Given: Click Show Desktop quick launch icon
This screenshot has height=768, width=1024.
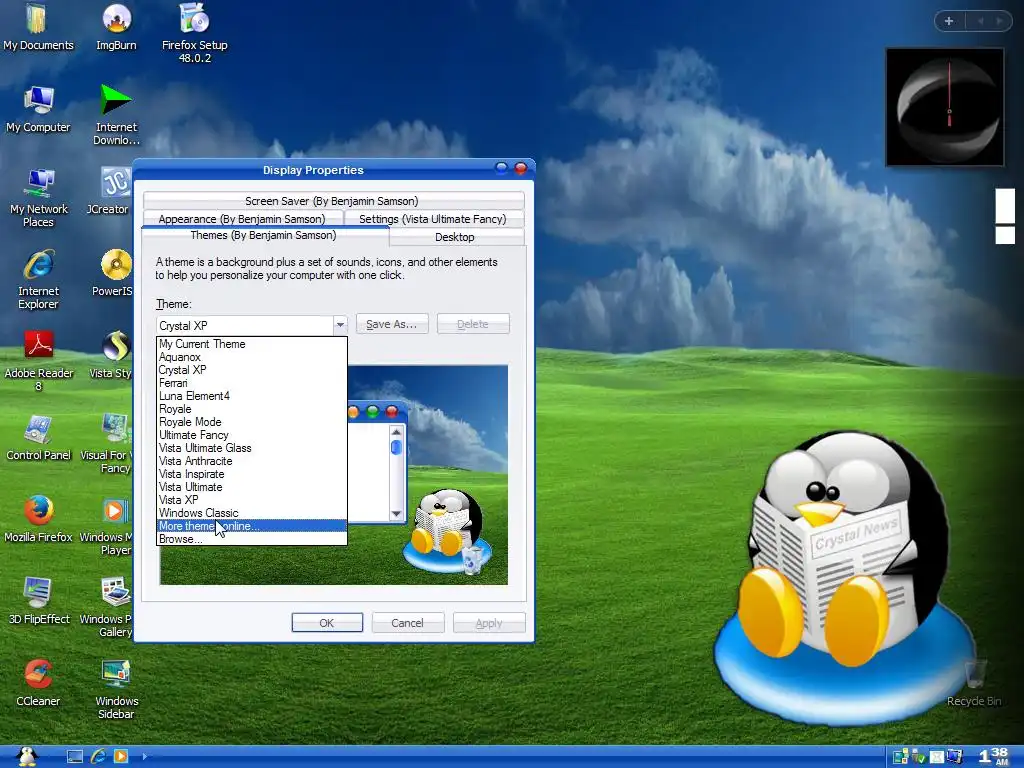Looking at the screenshot, I should tap(75, 756).
